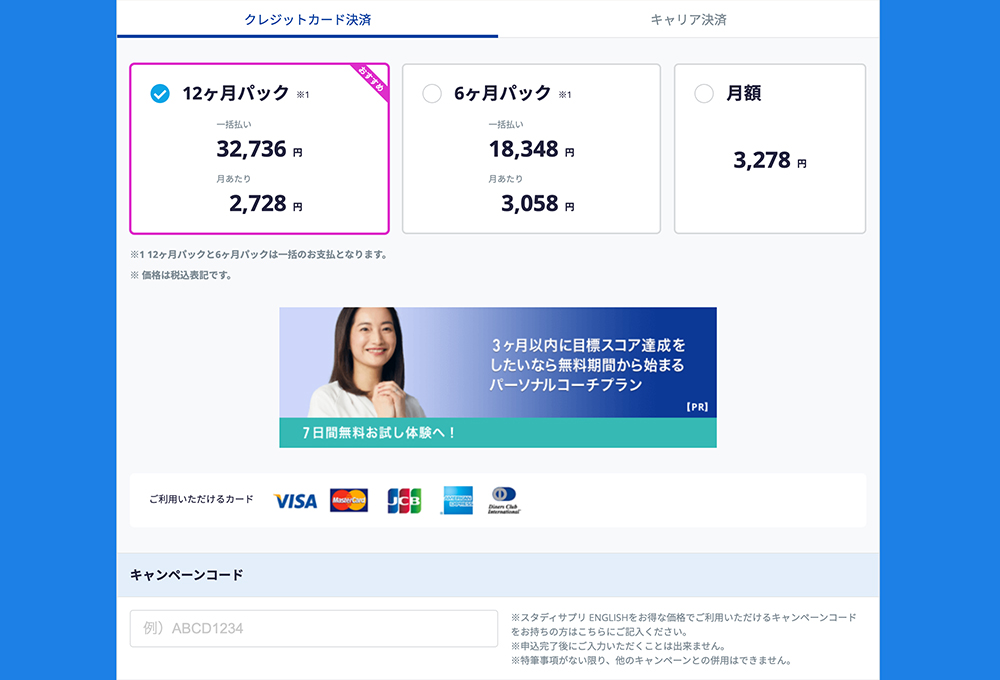Switch to the クレジットカード決済 tab
The width and height of the screenshot is (1000, 680).
(307, 19)
